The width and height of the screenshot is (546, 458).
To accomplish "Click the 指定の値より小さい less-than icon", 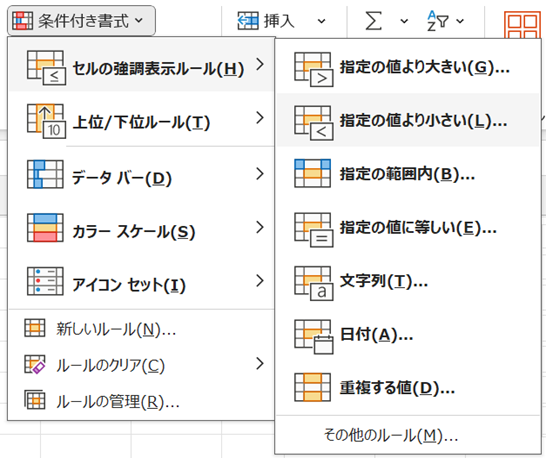I will (313, 123).
